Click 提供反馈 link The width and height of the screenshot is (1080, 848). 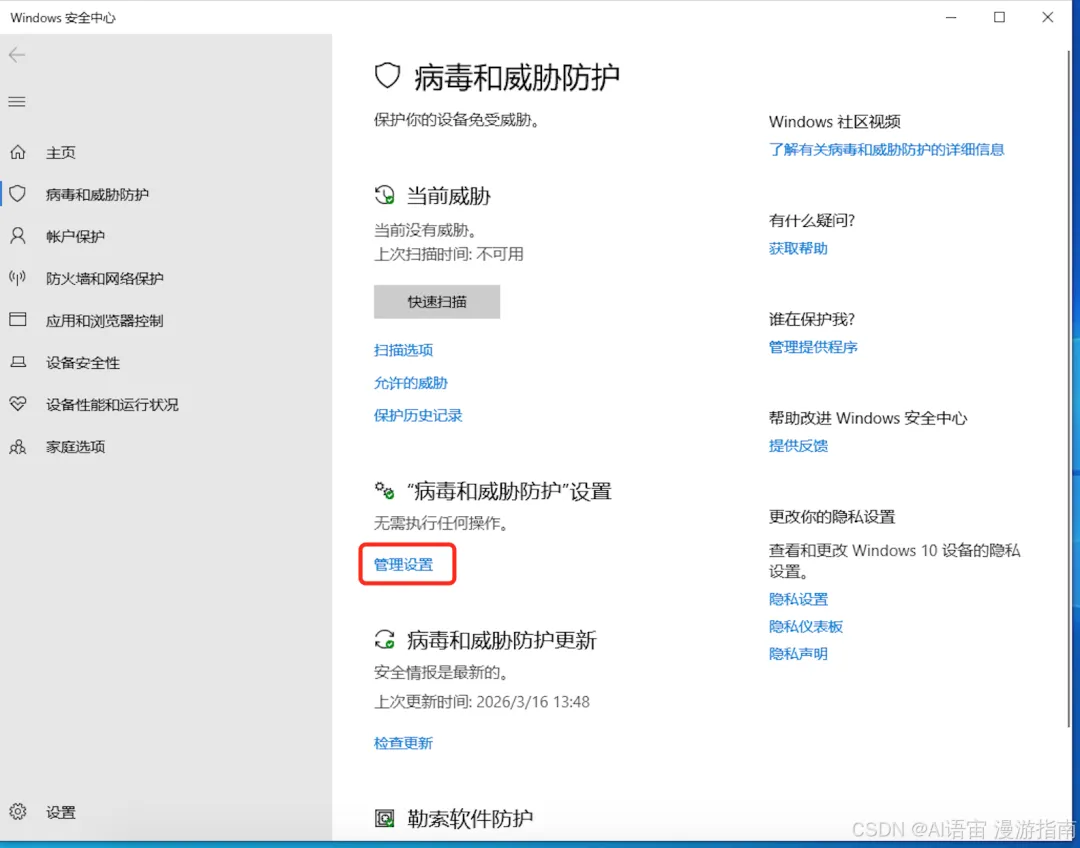click(x=798, y=446)
